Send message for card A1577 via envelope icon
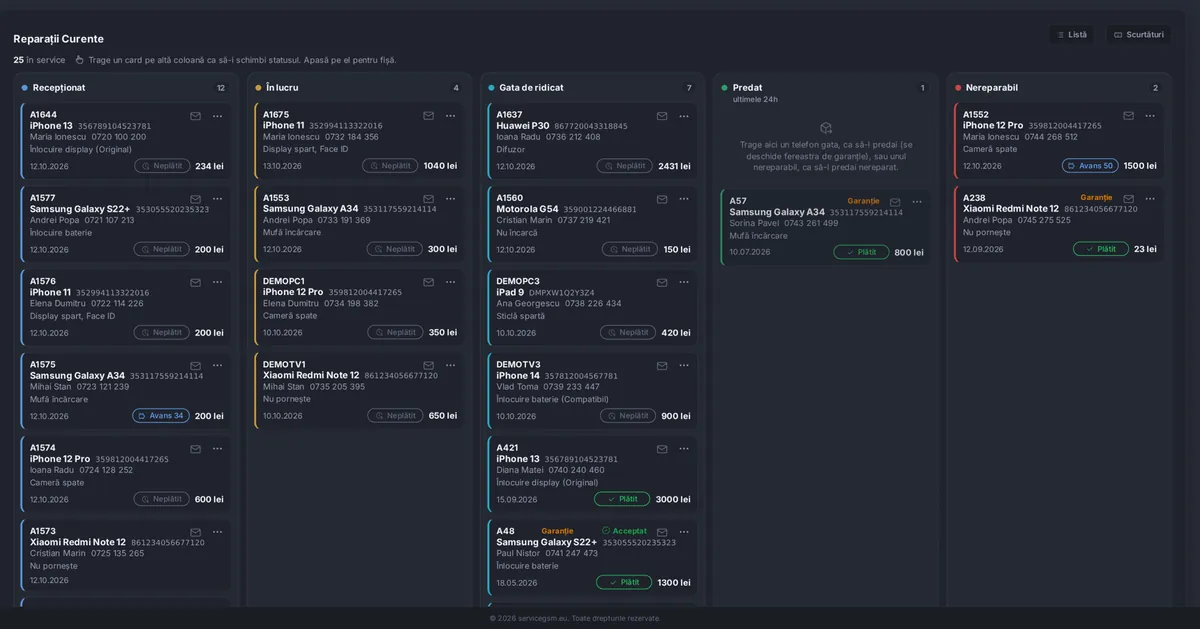Image resolution: width=1200 pixels, height=629 pixels. point(196,199)
